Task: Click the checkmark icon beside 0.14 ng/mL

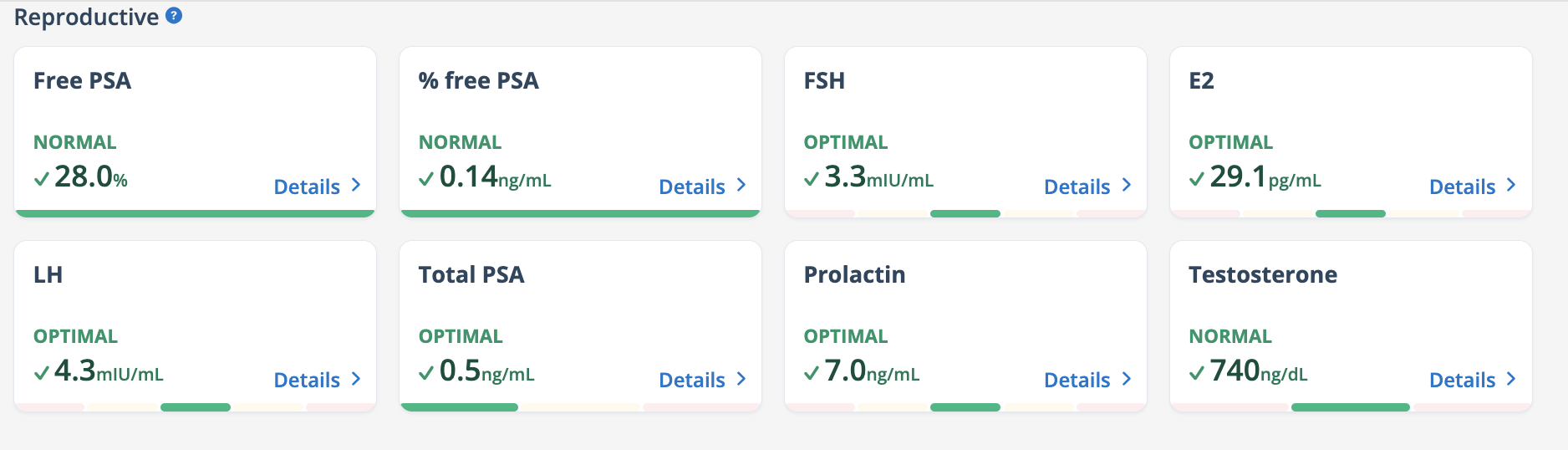Action: click(426, 179)
